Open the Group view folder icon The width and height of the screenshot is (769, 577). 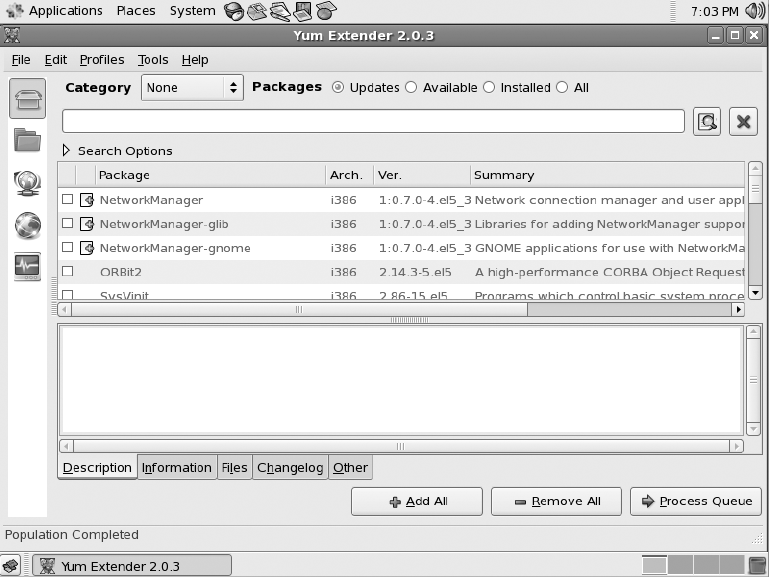coord(27,140)
